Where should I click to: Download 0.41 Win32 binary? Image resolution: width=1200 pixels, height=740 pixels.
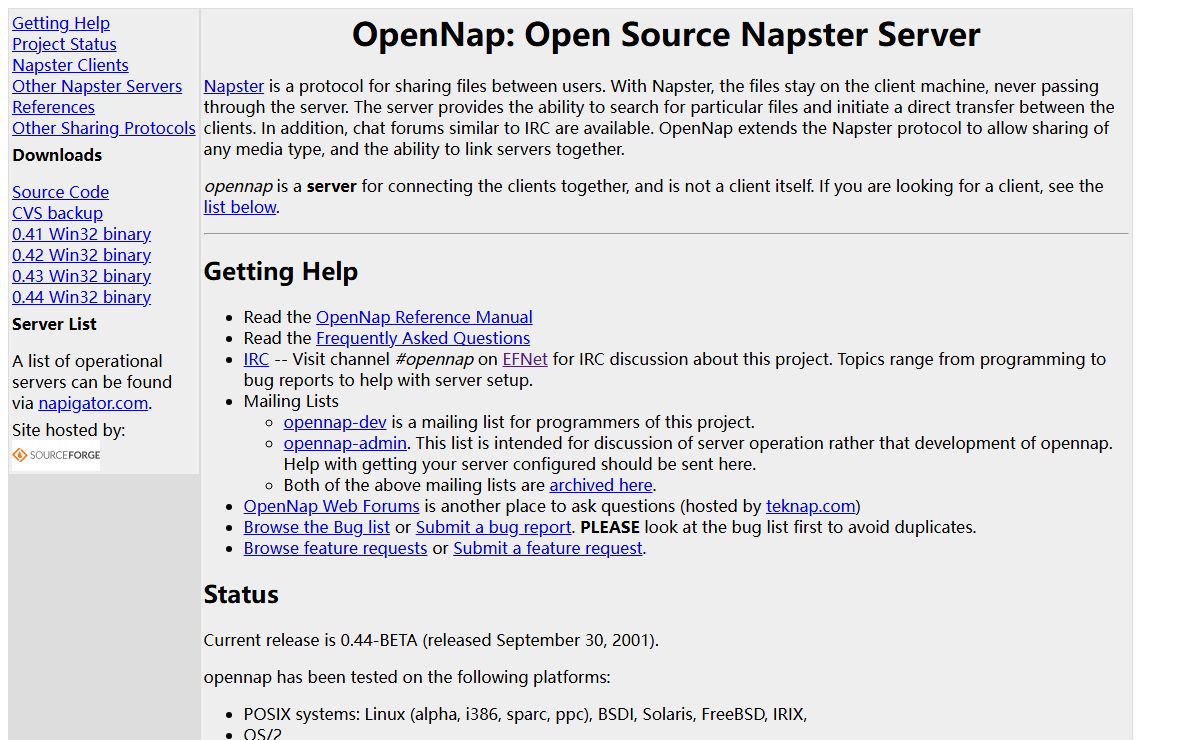[81, 234]
